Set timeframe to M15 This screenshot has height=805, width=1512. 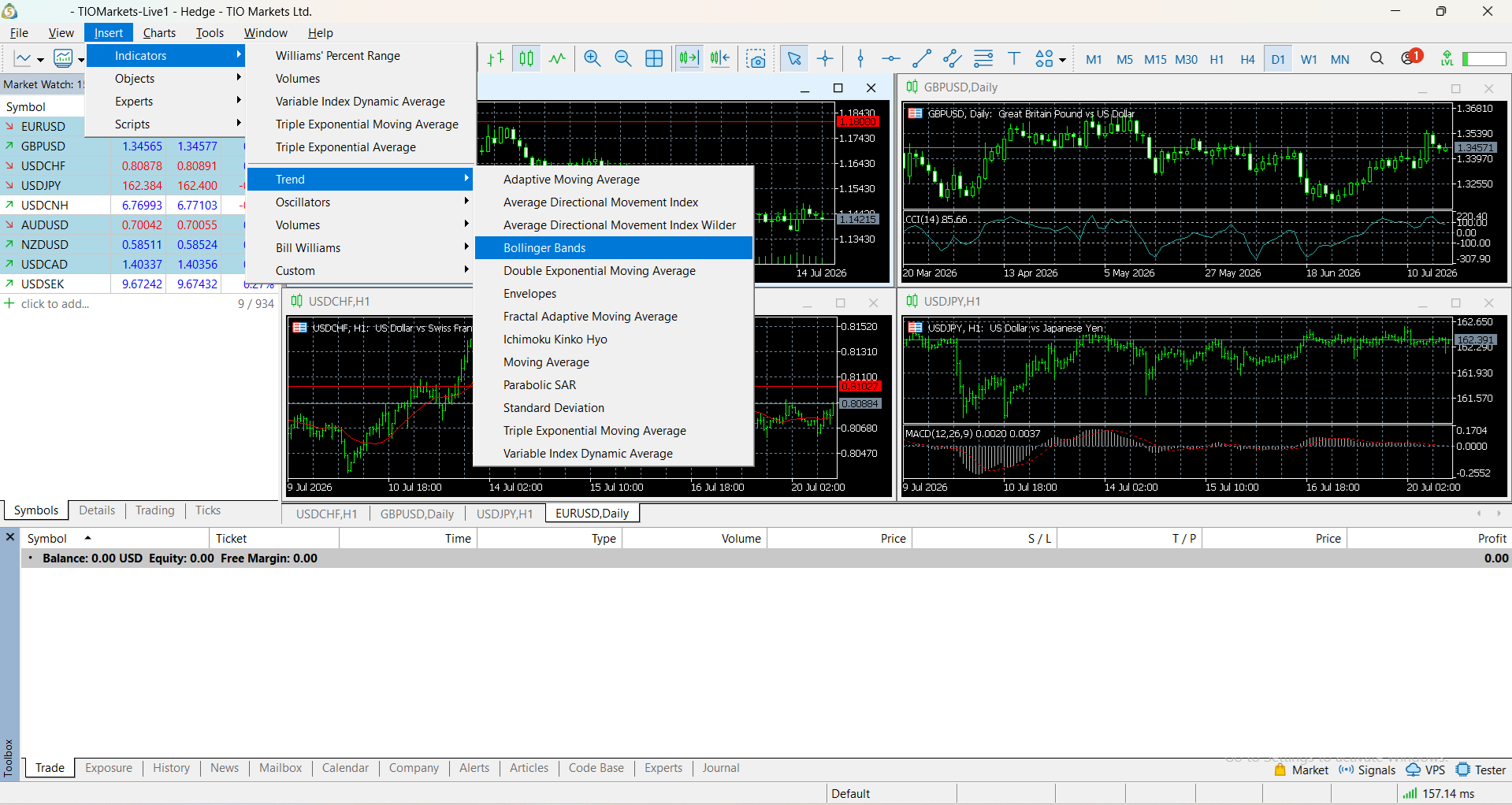tap(1155, 59)
